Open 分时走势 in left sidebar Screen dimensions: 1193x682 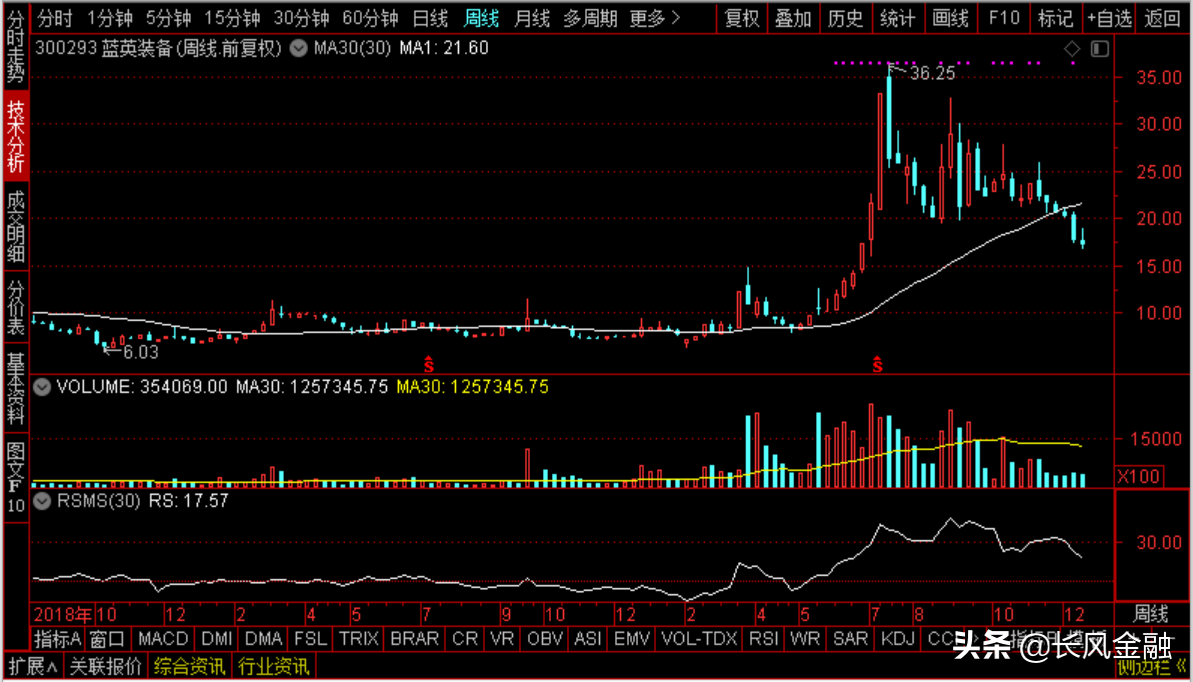coord(15,46)
